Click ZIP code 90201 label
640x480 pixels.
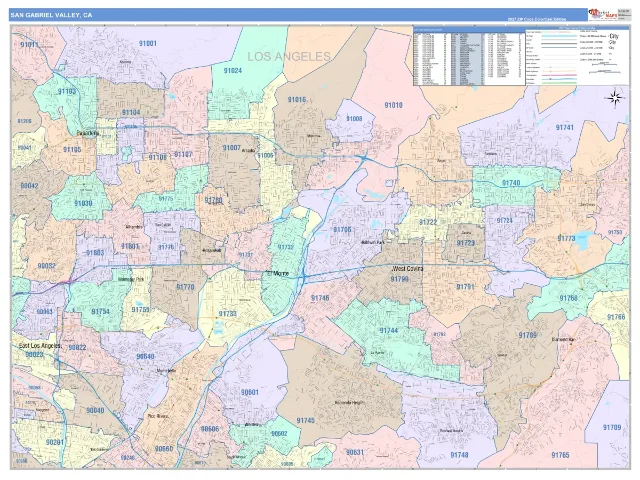[x=55, y=443]
